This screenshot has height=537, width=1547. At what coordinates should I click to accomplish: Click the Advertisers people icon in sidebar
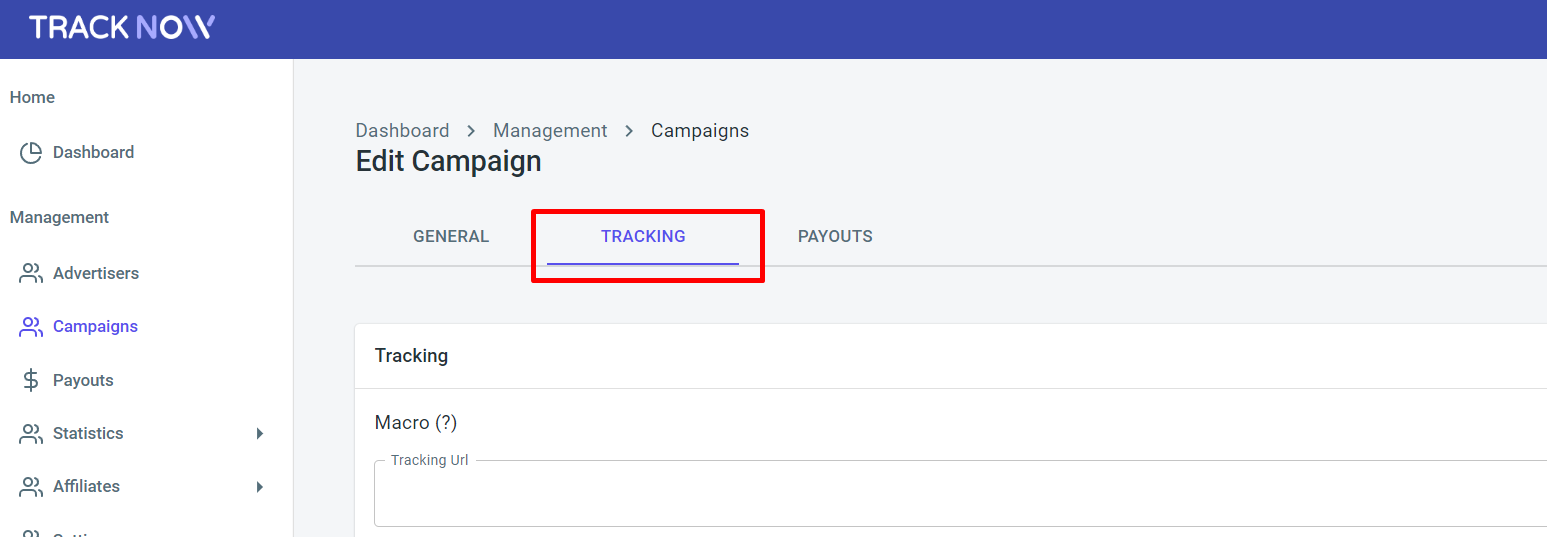(x=31, y=273)
